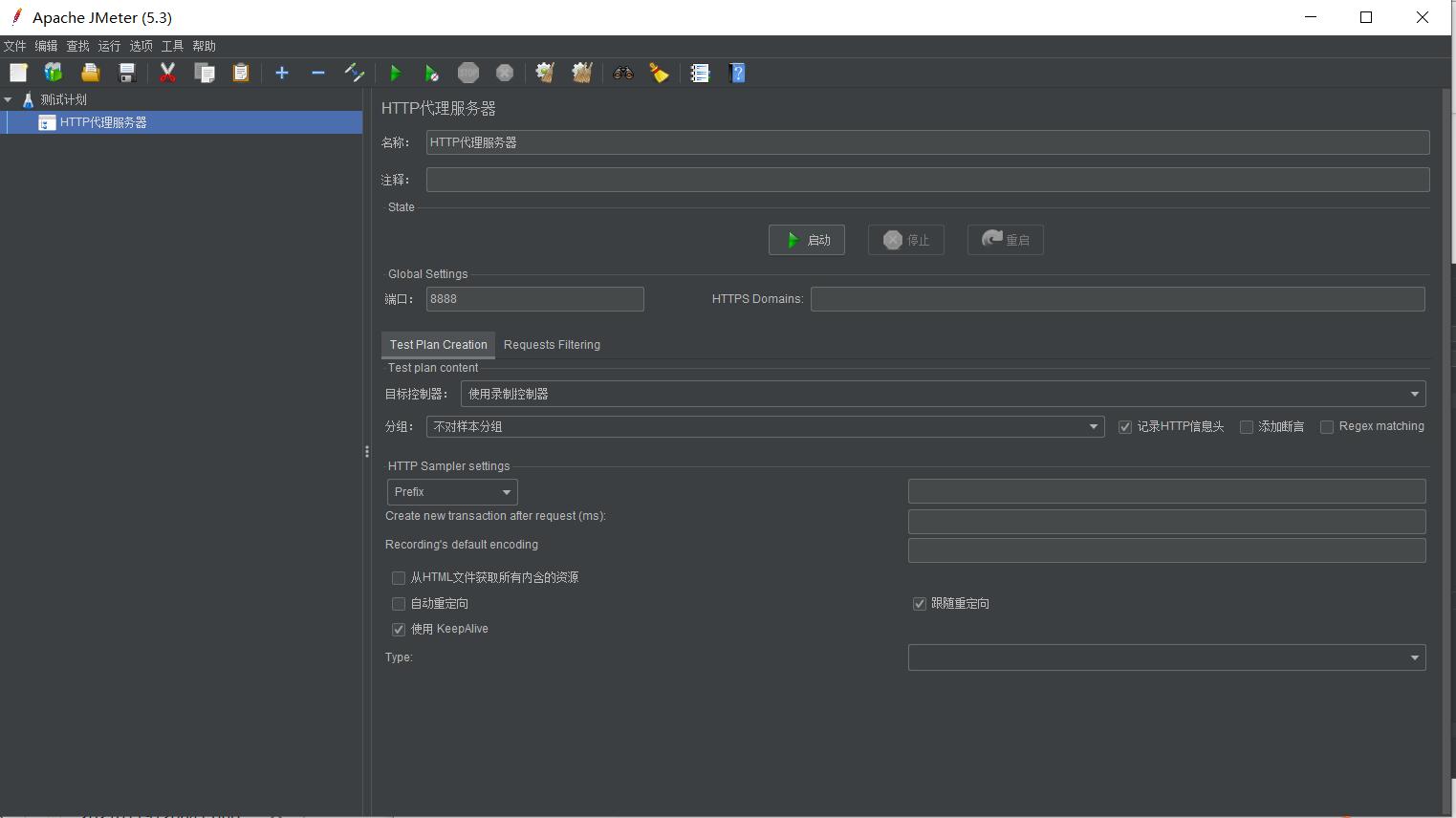Click the Toggle enable/disable icon
The height and width of the screenshot is (818, 1456).
click(x=355, y=73)
